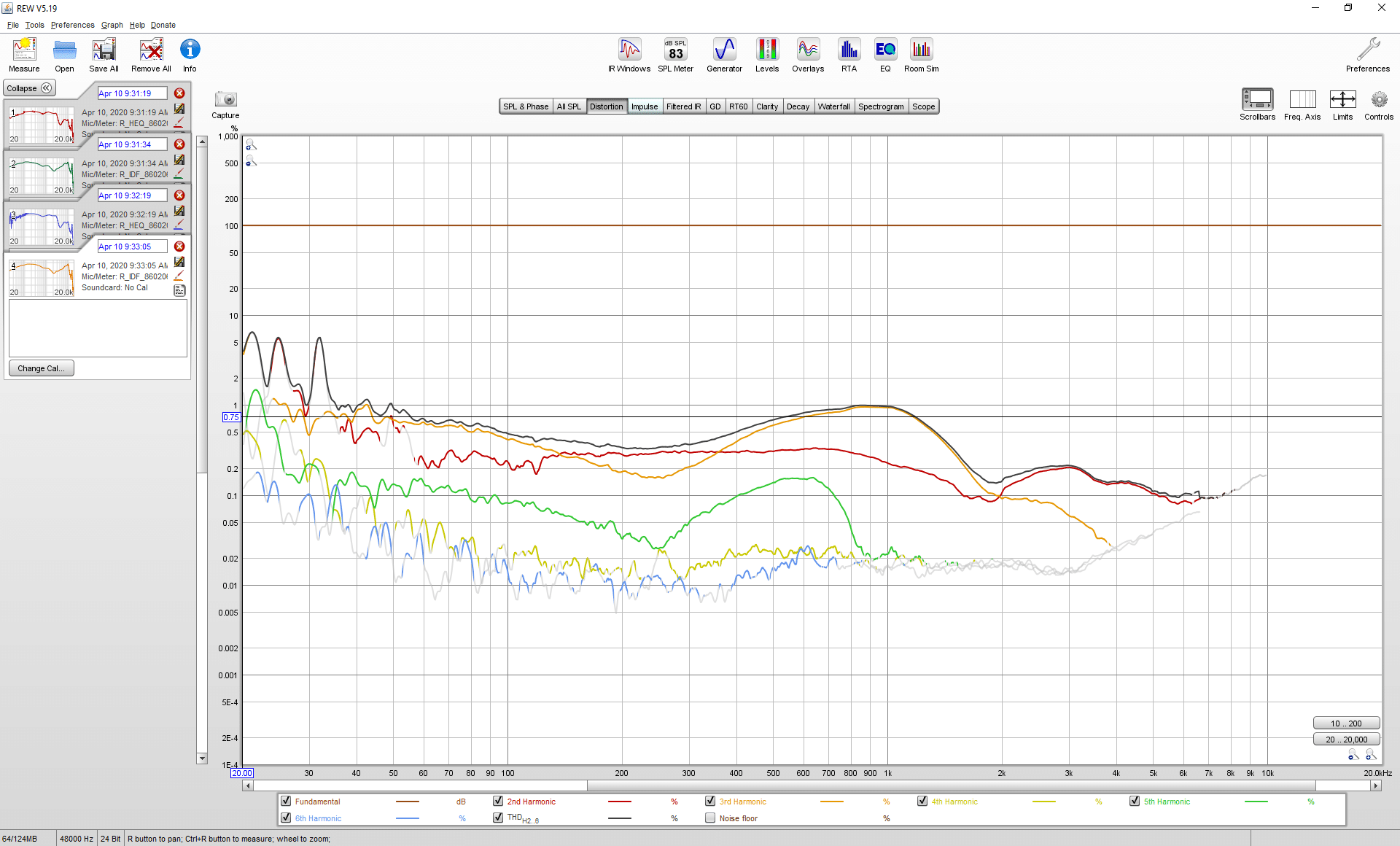The height and width of the screenshot is (846, 1400).
Task: Set frequency range to 10 .. 200
Action: point(1346,723)
